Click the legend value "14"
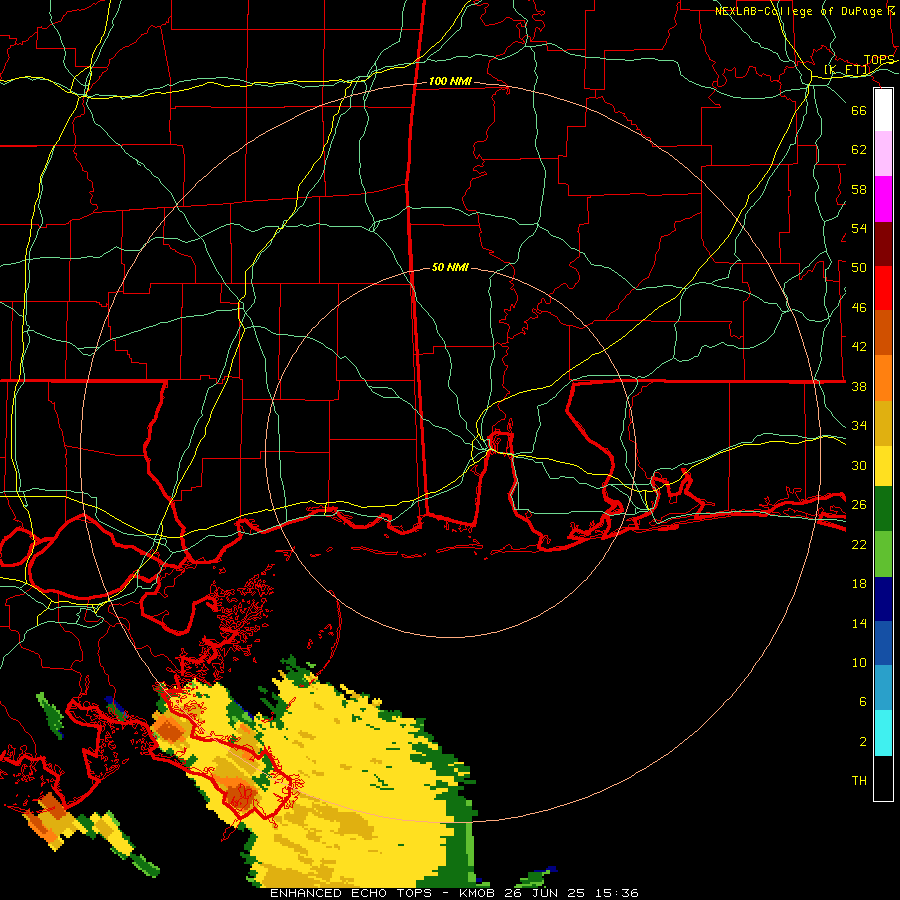 [859, 623]
